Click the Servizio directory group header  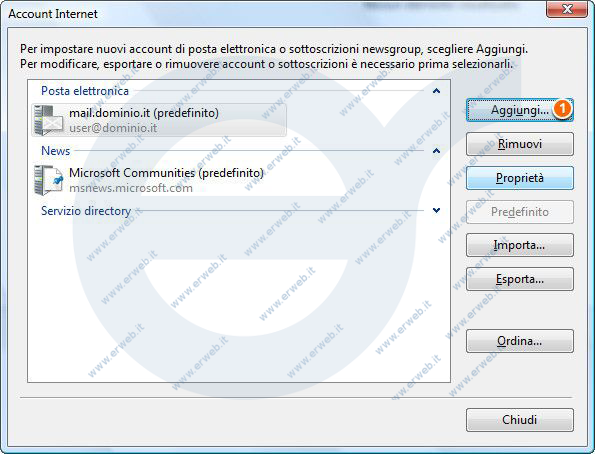[x=86, y=211]
